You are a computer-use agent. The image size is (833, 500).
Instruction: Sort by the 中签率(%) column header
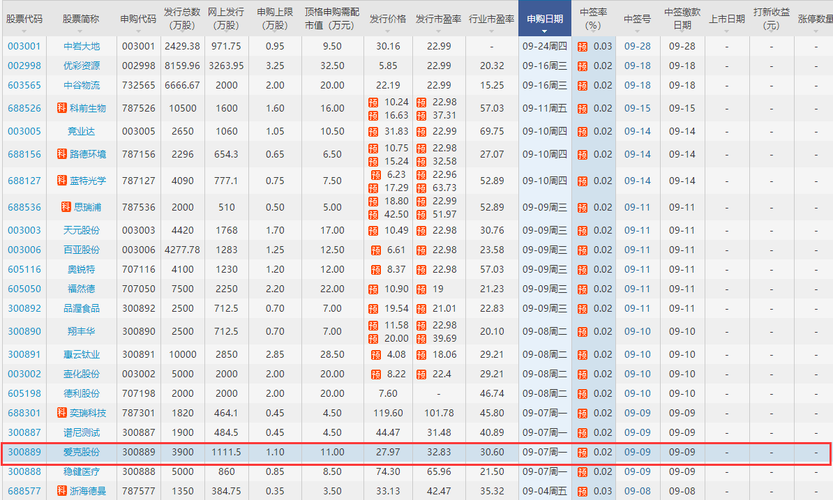tap(593, 19)
